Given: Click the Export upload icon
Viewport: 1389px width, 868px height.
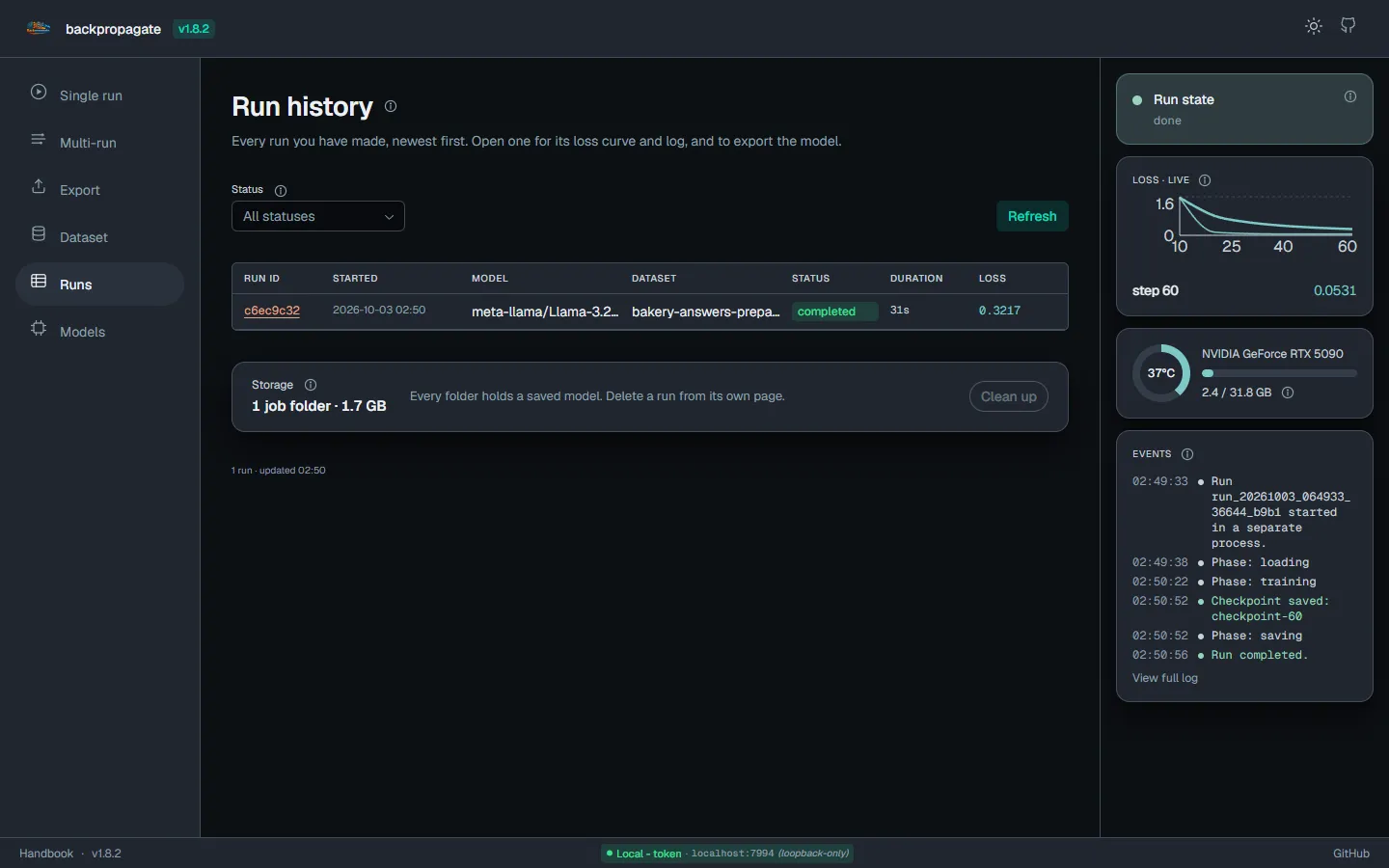Looking at the screenshot, I should [x=39, y=187].
